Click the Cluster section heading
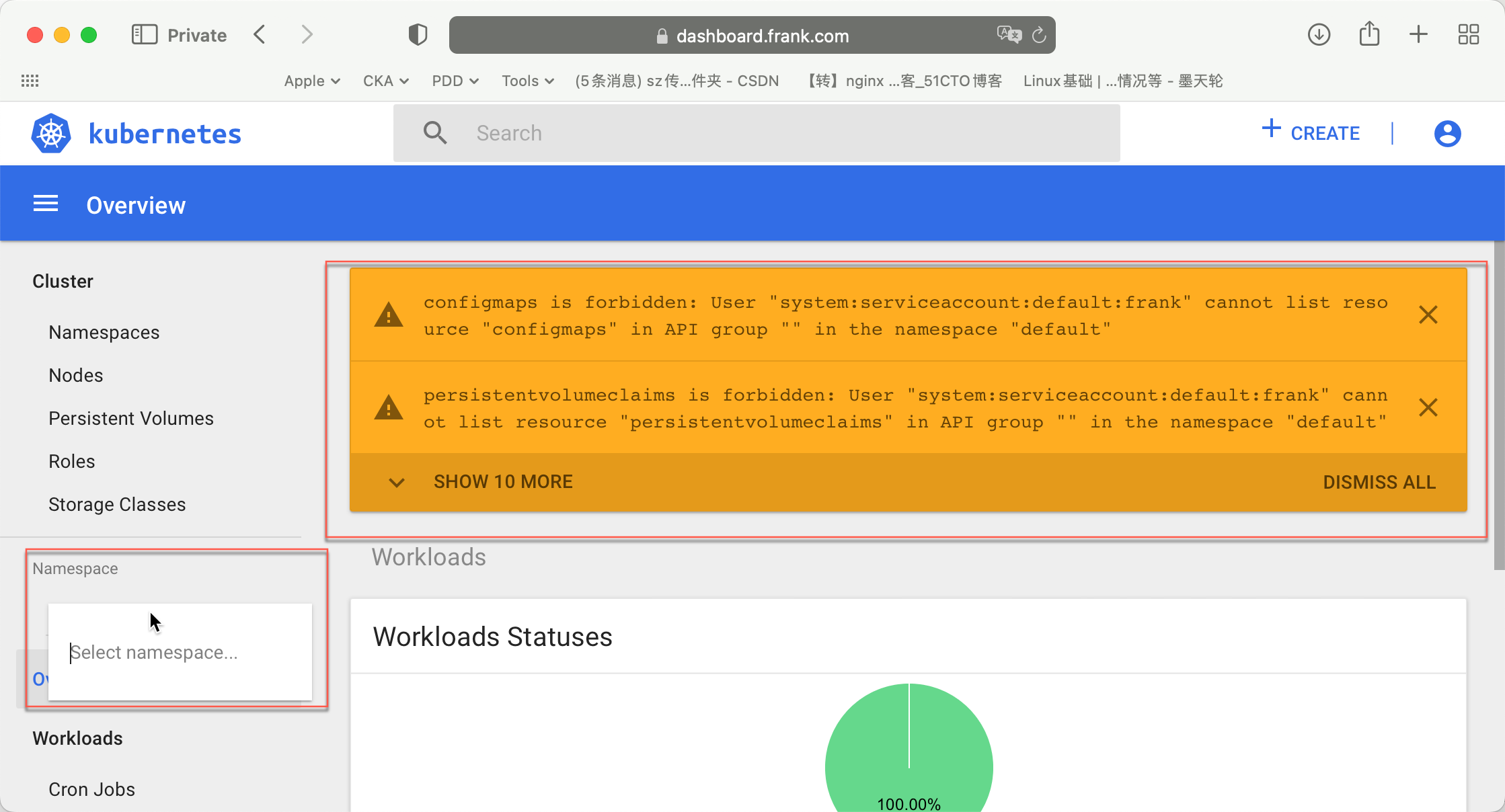Screen dimensions: 1505x812 pyautogui.click(x=63, y=282)
